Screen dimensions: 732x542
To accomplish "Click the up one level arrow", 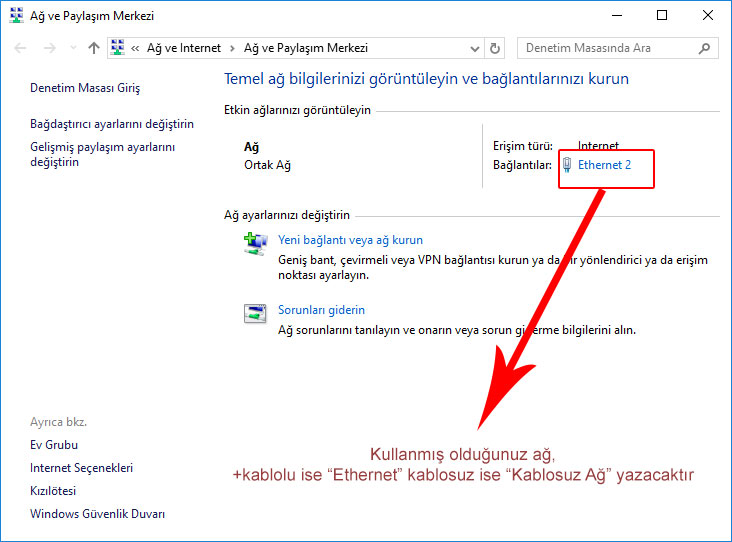I will point(93,48).
